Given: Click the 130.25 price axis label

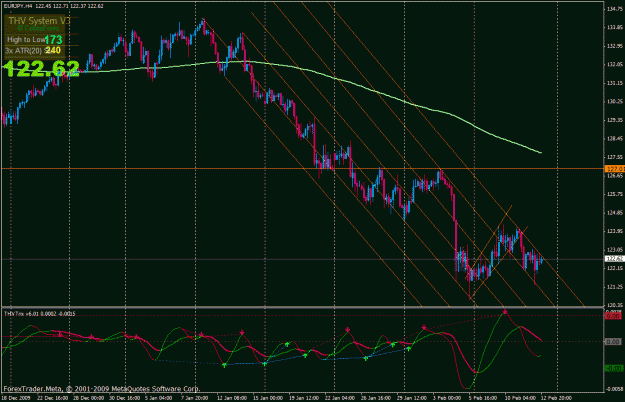Looking at the screenshot, I should (615, 102).
